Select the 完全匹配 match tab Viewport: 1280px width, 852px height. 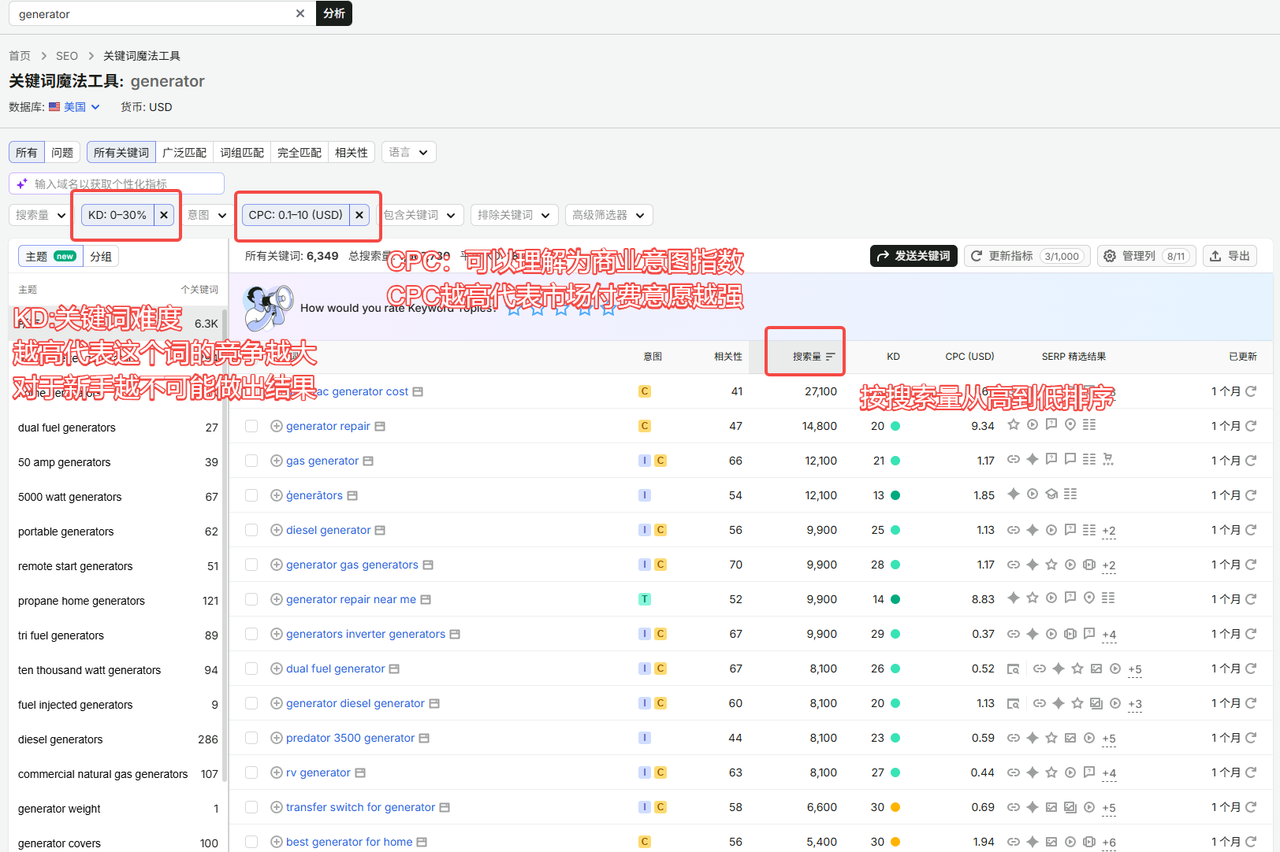(x=299, y=153)
